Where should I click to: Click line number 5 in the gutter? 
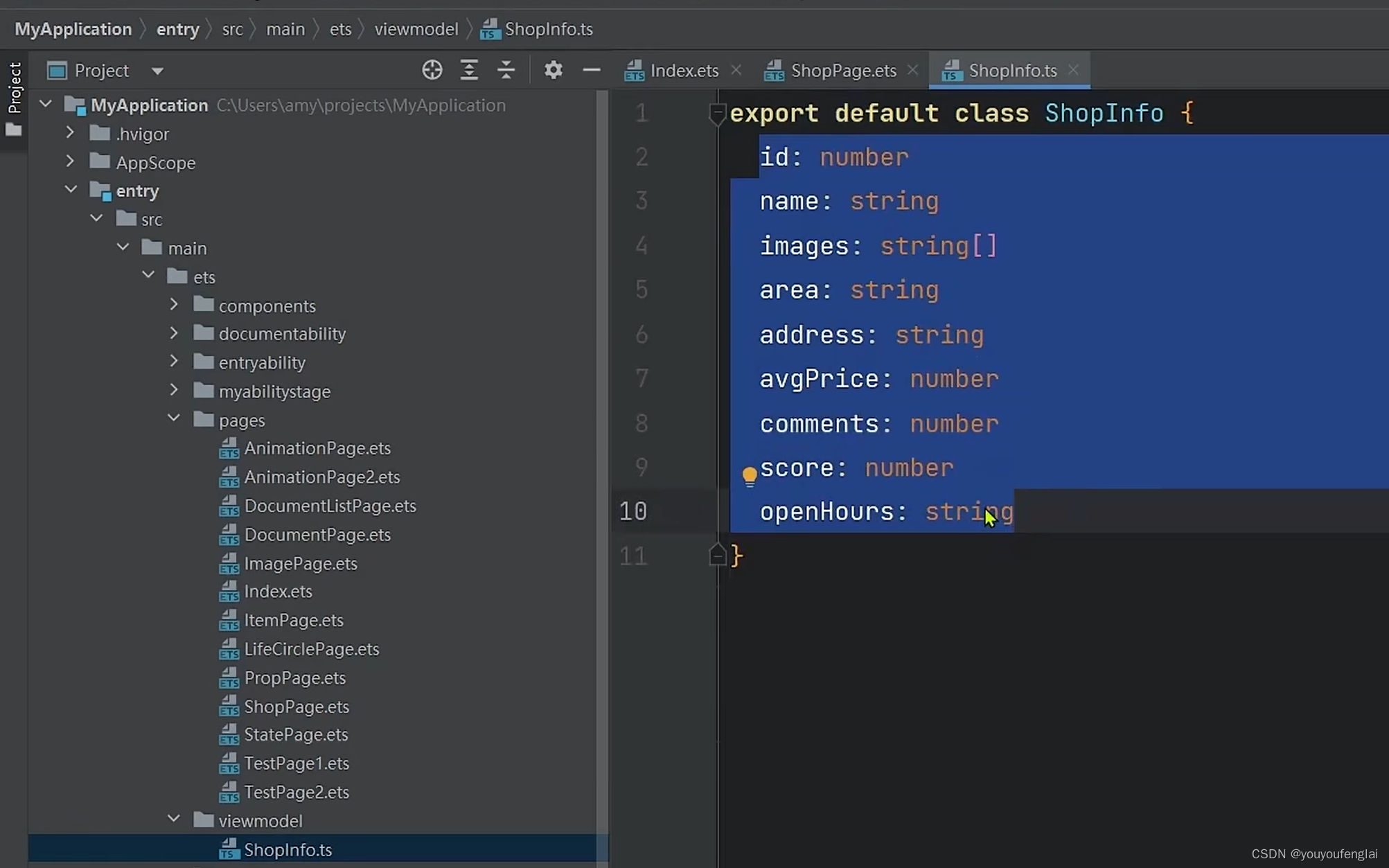(x=642, y=290)
